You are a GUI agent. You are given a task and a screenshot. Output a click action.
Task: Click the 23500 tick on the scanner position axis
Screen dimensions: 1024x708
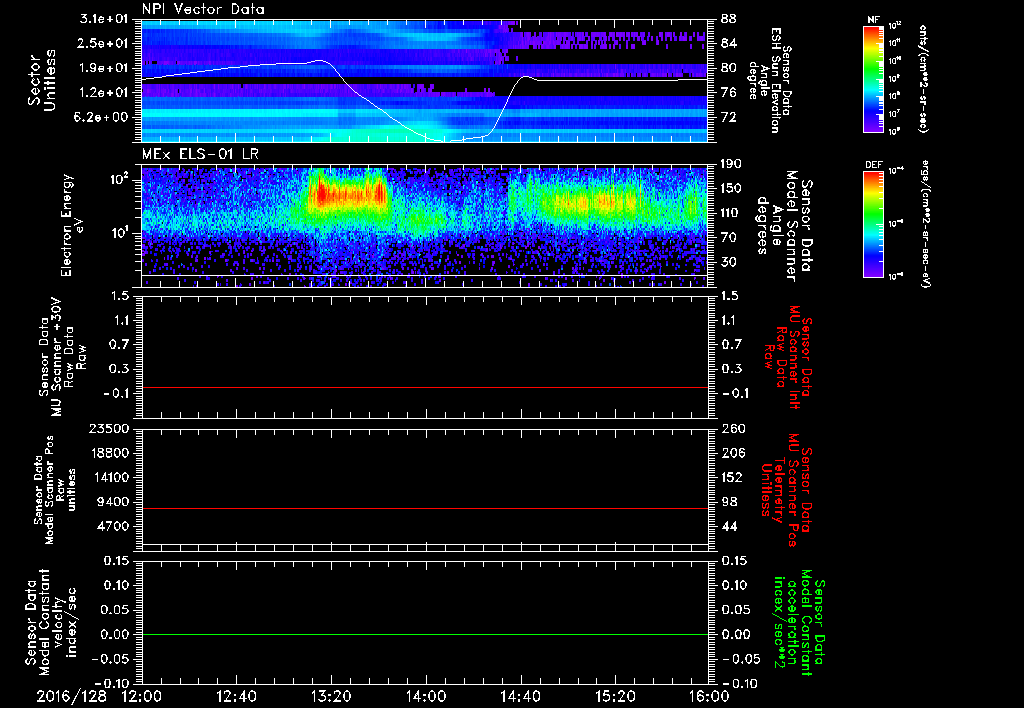tap(108, 428)
